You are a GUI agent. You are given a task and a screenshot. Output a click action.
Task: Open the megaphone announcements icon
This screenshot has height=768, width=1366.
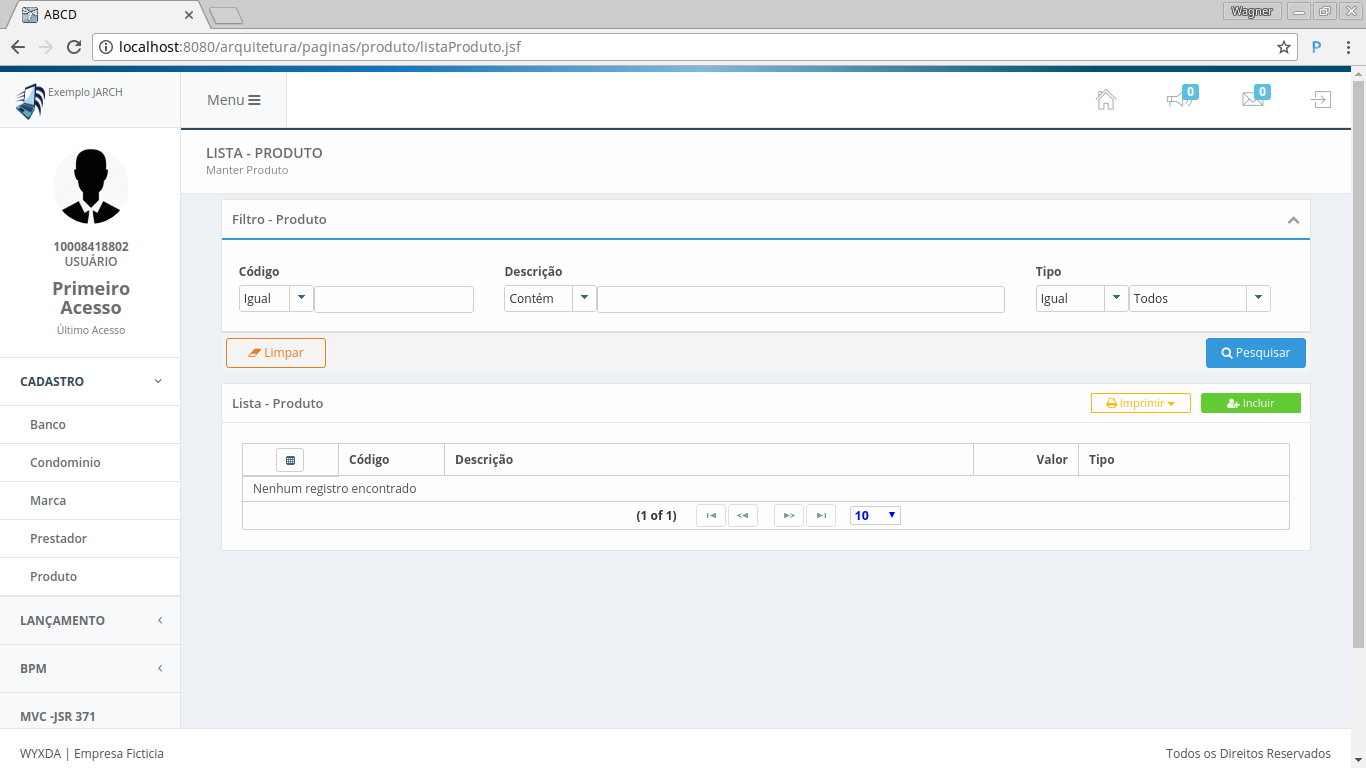[x=1179, y=100]
